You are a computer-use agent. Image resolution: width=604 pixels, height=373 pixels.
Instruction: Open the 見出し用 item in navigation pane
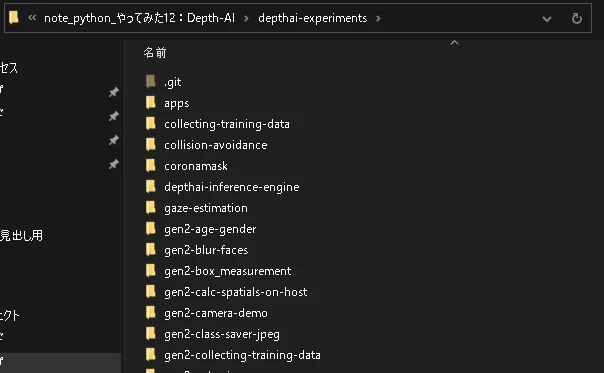click(21, 235)
